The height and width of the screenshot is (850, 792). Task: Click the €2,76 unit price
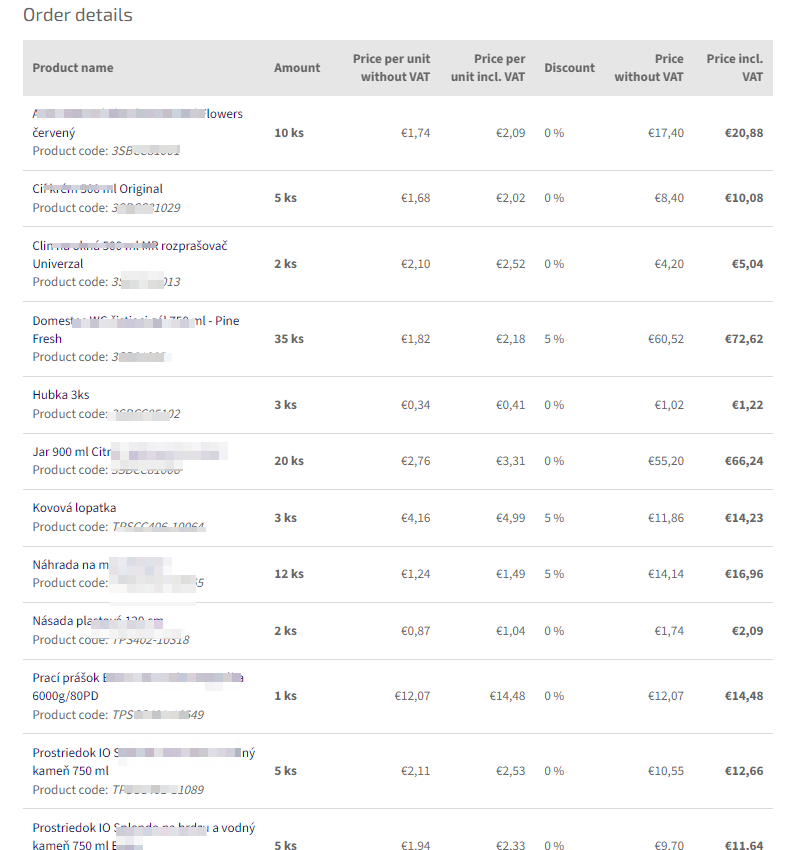415,461
